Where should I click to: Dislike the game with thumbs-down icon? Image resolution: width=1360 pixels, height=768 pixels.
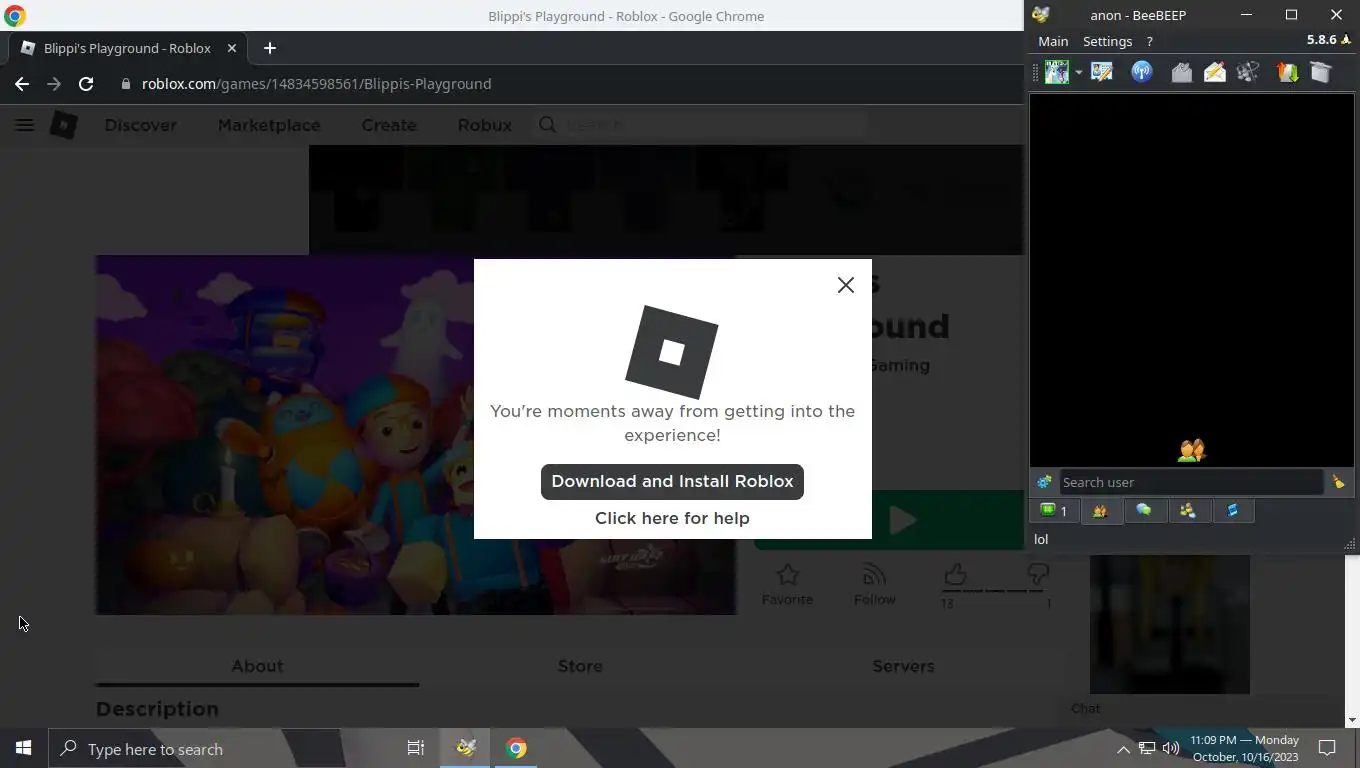1037,575
